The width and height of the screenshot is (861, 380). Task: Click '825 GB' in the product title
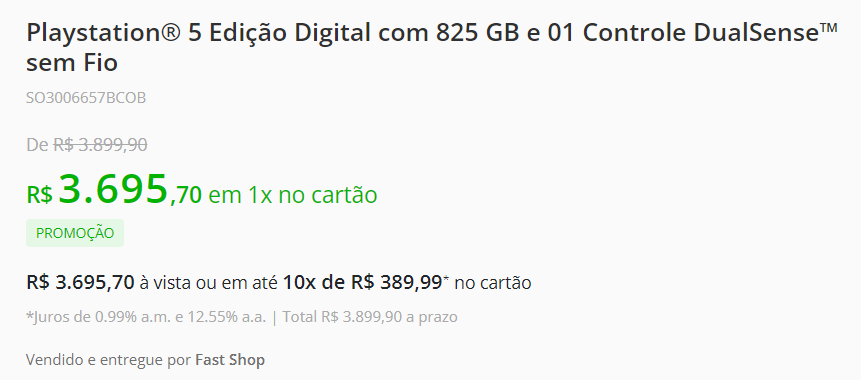pyautogui.click(x=478, y=33)
